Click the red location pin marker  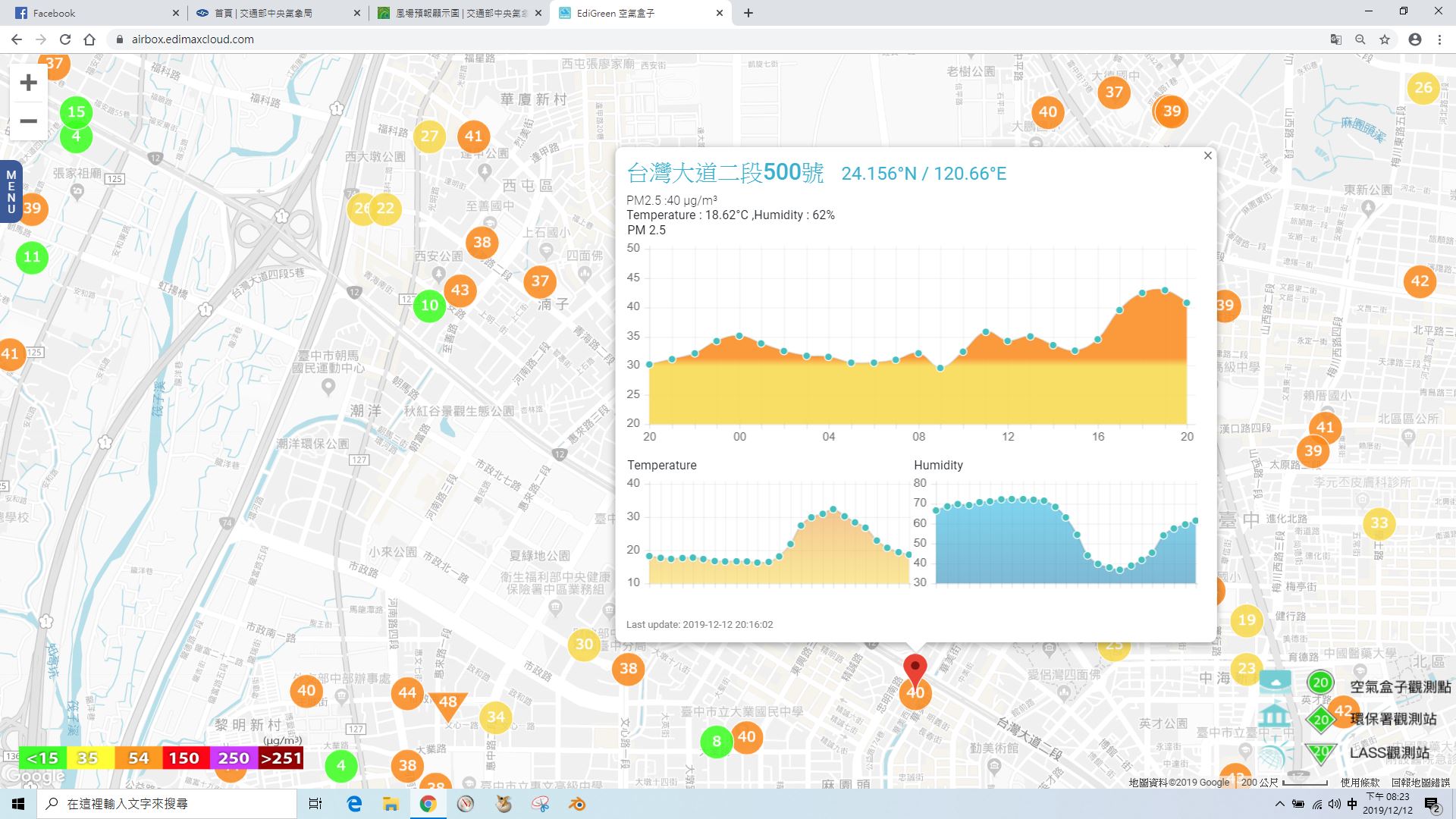pos(915,670)
